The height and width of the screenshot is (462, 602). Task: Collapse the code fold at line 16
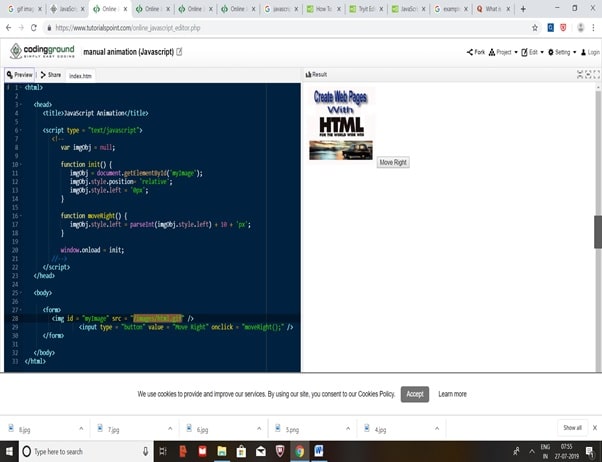[21, 216]
